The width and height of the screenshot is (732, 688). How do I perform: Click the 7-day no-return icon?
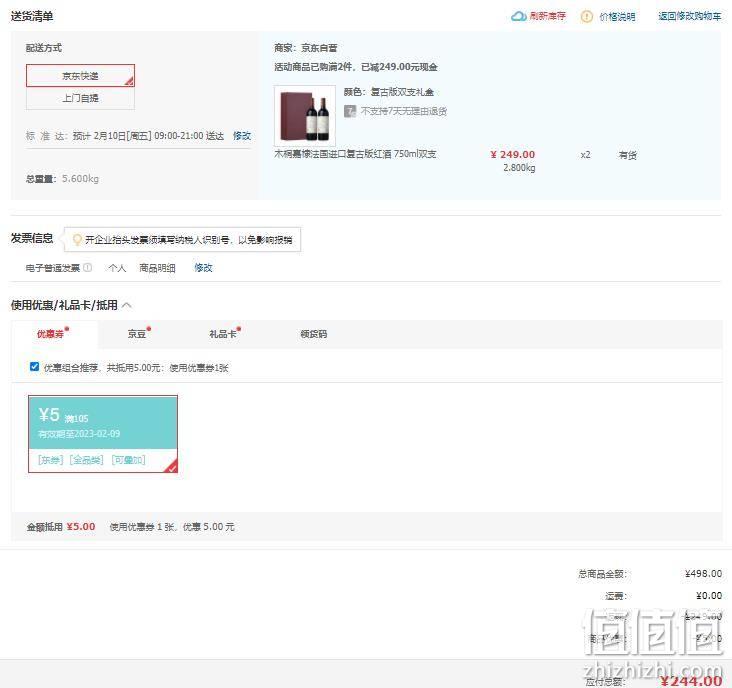coord(350,111)
